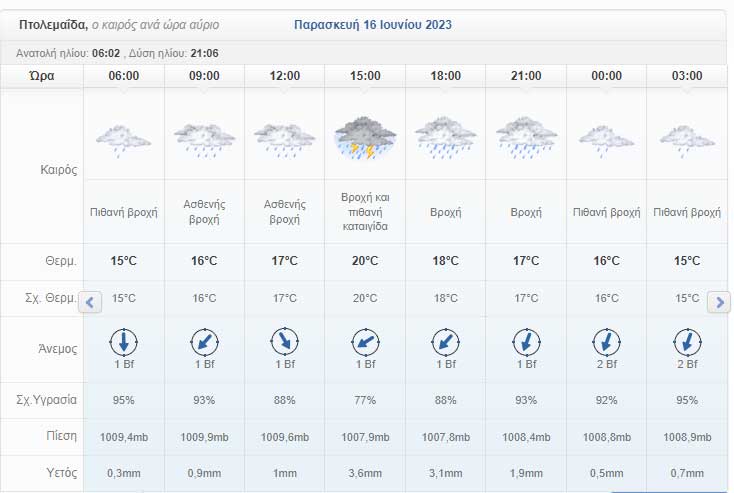This screenshot has height=493, width=734.
Task: Click the 0,7mm precipitation value
Action: click(x=687, y=473)
